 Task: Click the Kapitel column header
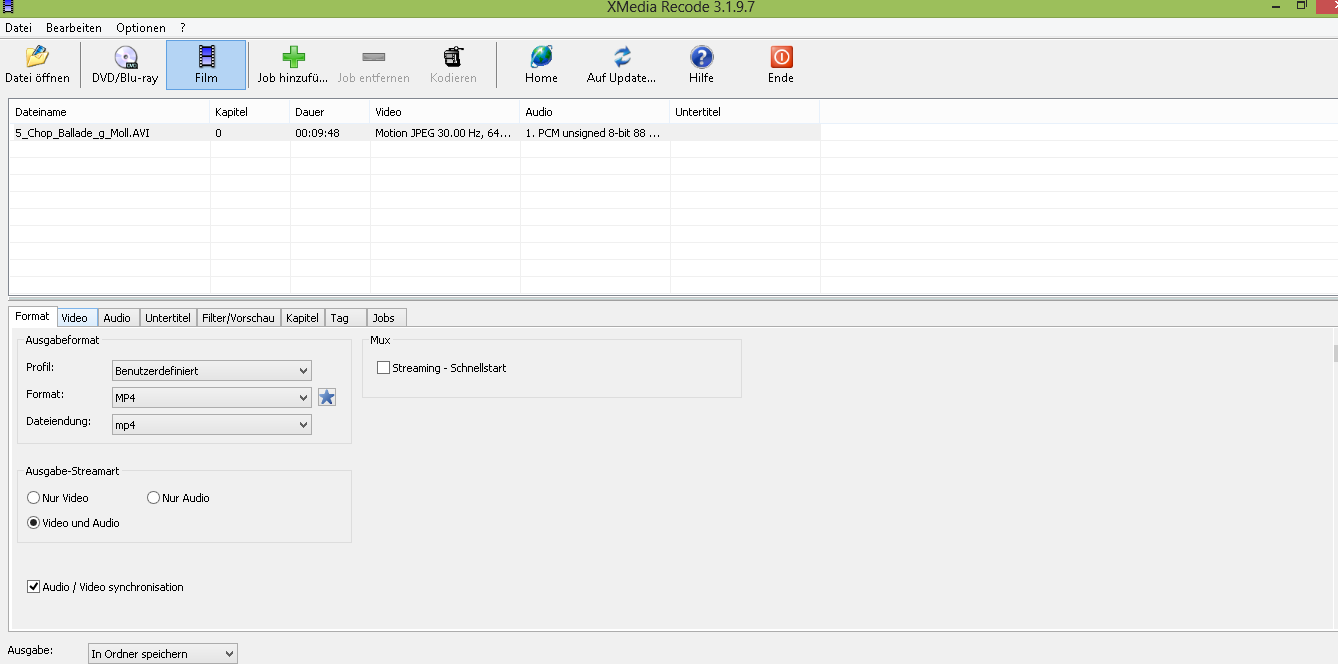(249, 112)
